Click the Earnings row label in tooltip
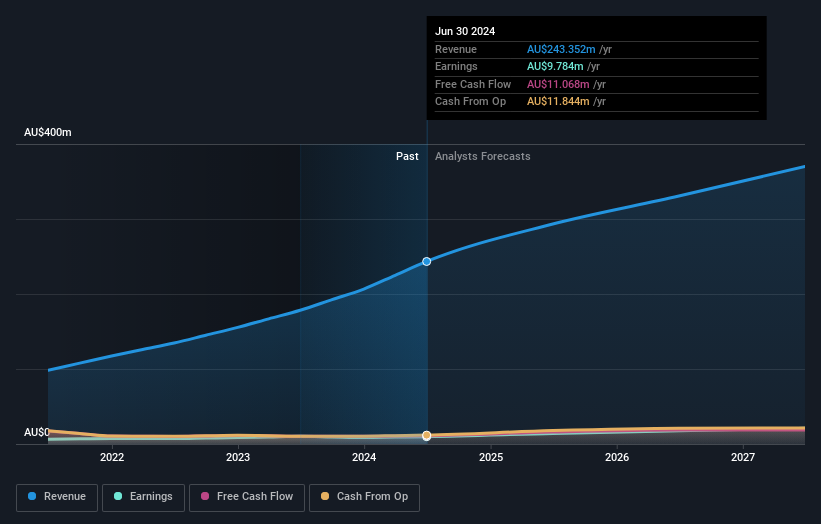The width and height of the screenshot is (821, 524). [456, 66]
